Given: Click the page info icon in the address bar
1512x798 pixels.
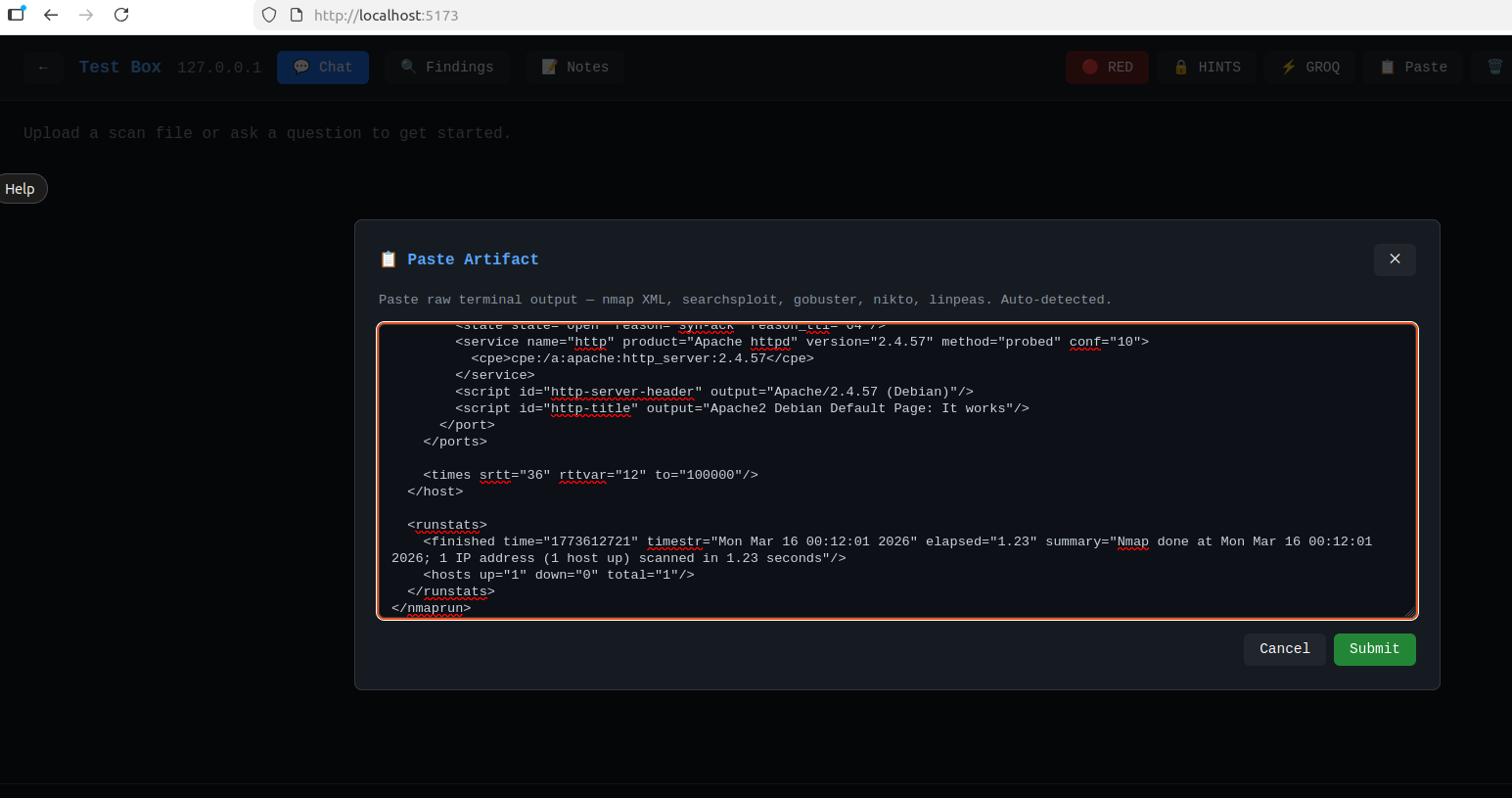Looking at the screenshot, I should pos(297,15).
